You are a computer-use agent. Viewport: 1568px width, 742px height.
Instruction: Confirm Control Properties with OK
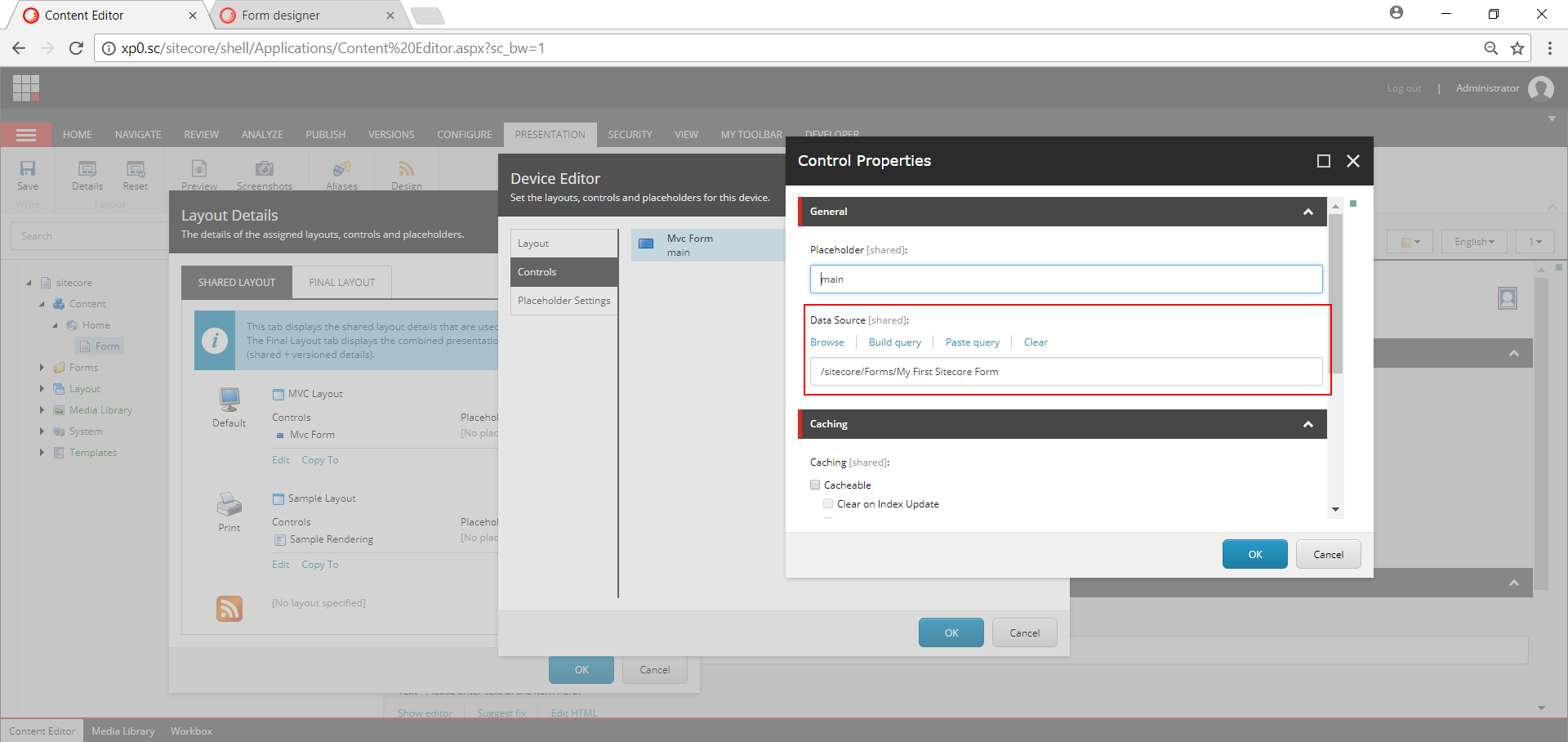click(x=1255, y=554)
